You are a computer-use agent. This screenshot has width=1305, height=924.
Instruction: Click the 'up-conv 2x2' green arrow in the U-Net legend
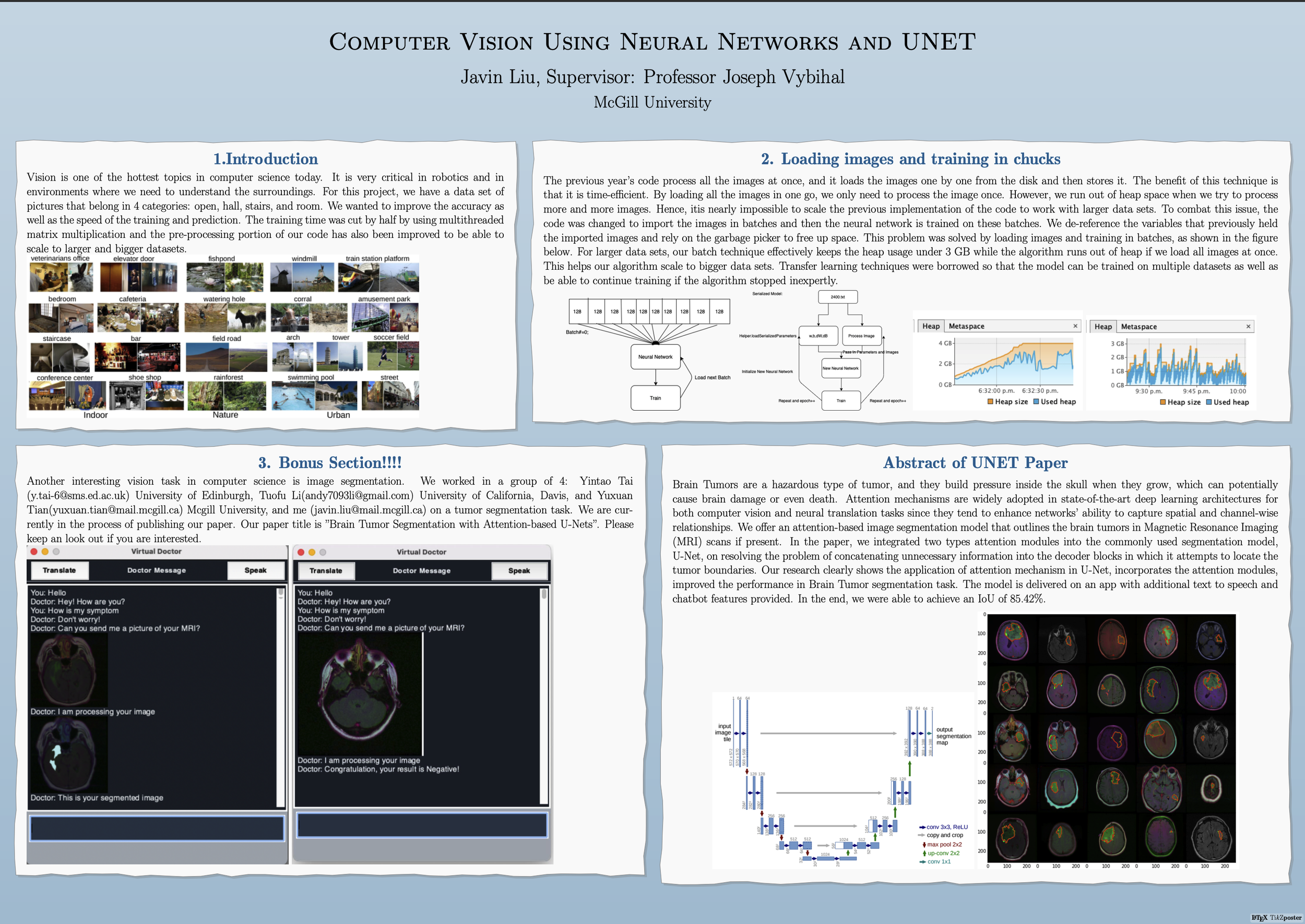[924, 854]
